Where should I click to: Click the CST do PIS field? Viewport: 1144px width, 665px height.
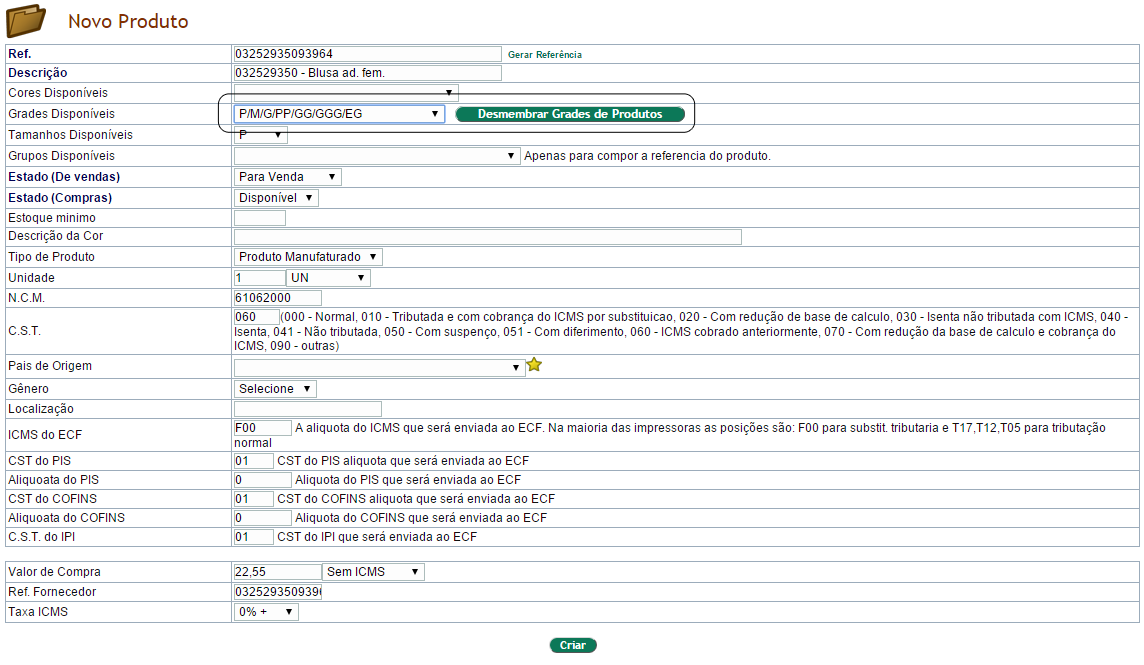[254, 461]
